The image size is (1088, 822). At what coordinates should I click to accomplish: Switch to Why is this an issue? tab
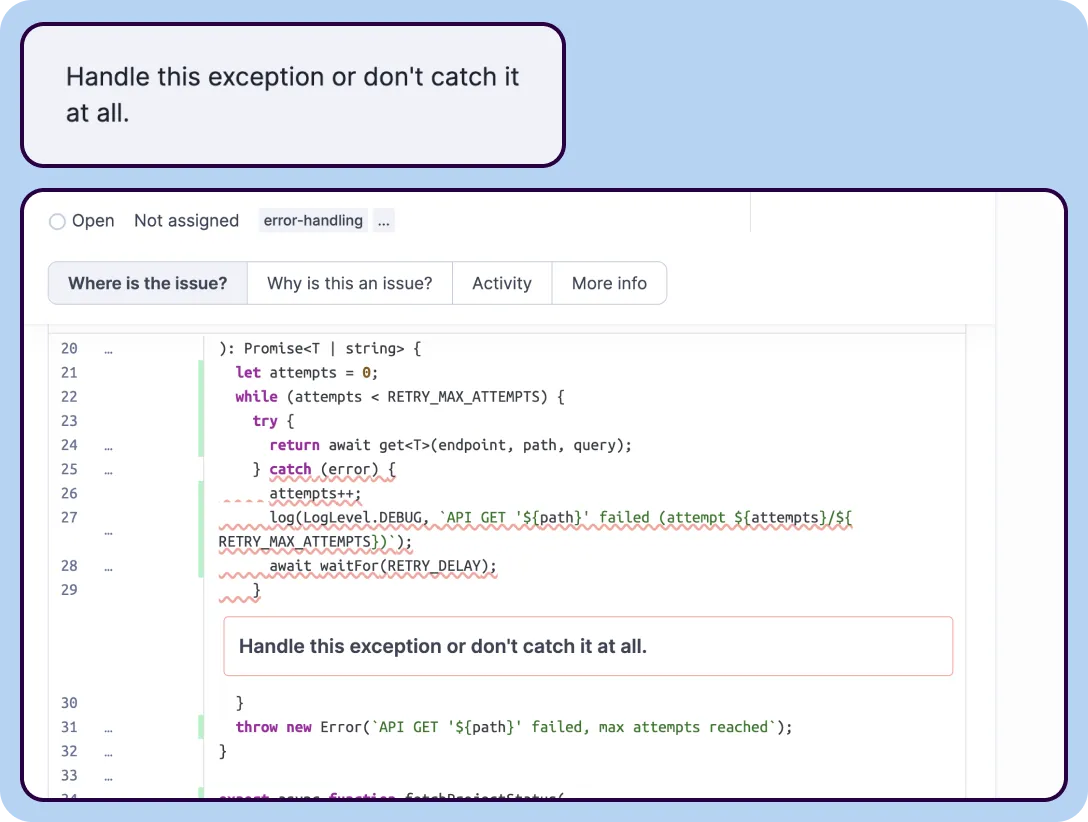tap(350, 283)
